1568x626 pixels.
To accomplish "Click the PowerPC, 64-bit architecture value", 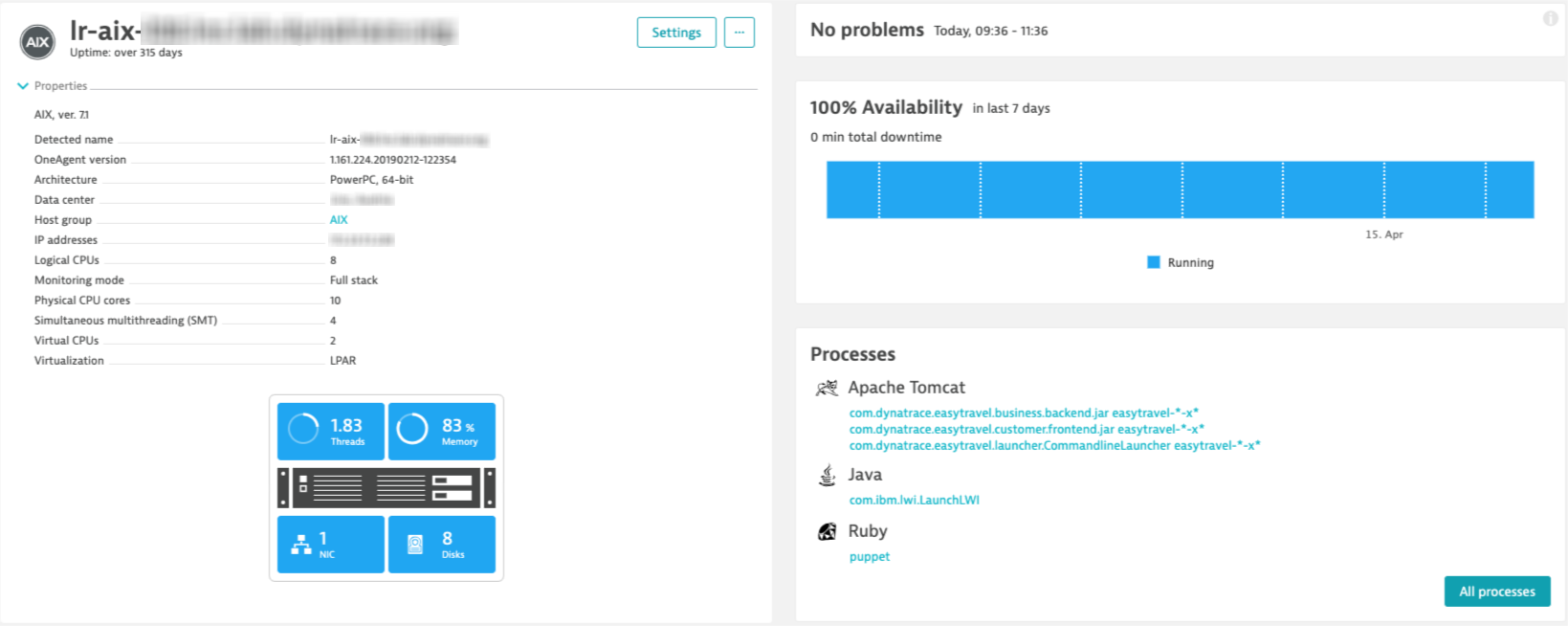I will click(371, 180).
